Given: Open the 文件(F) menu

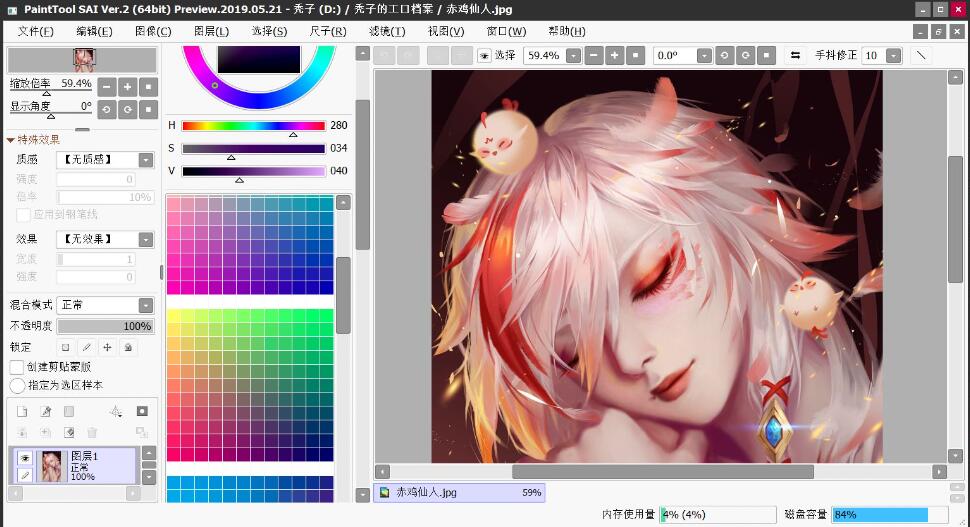Looking at the screenshot, I should tap(35, 31).
